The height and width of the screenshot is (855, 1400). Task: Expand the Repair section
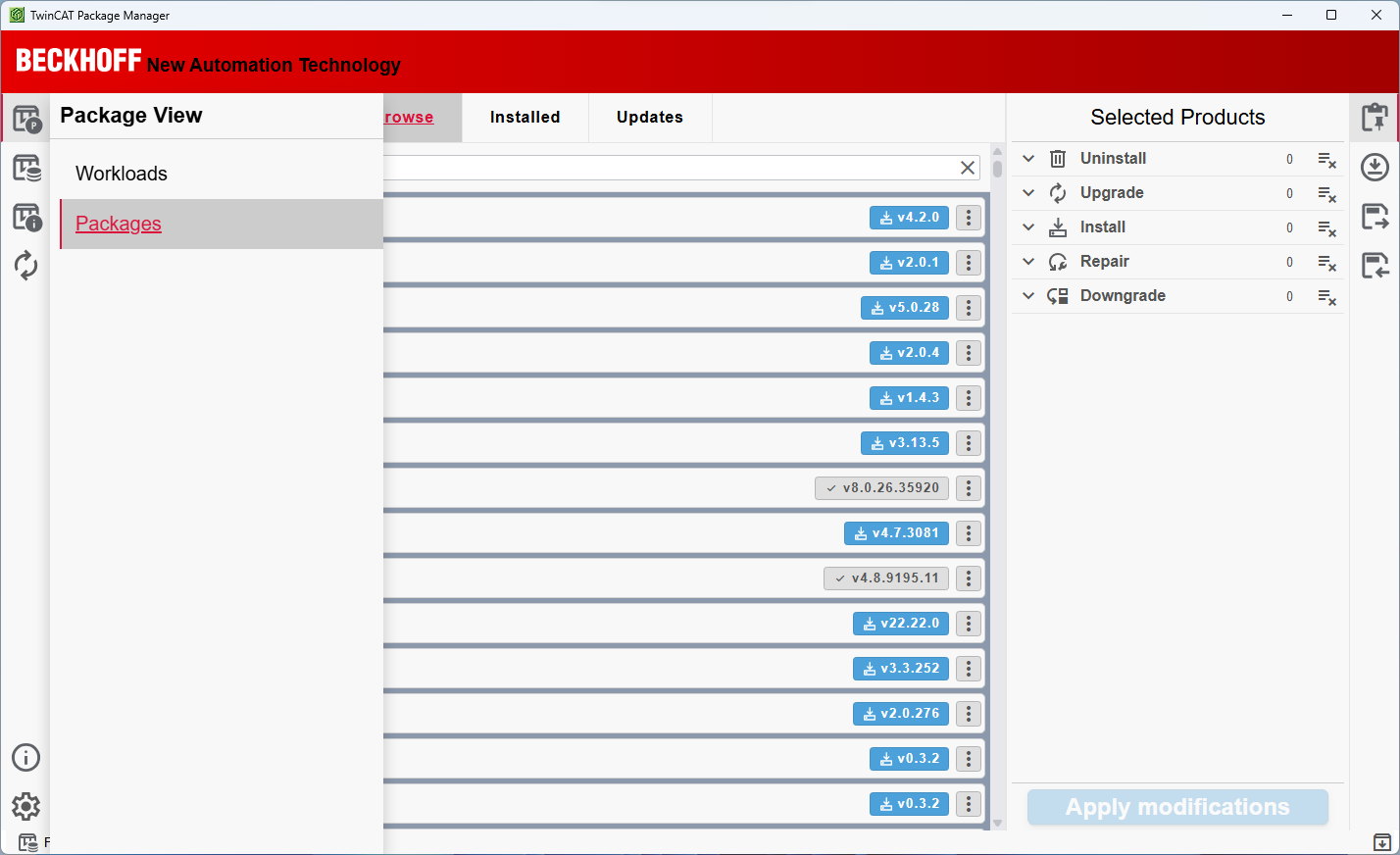pos(1028,262)
